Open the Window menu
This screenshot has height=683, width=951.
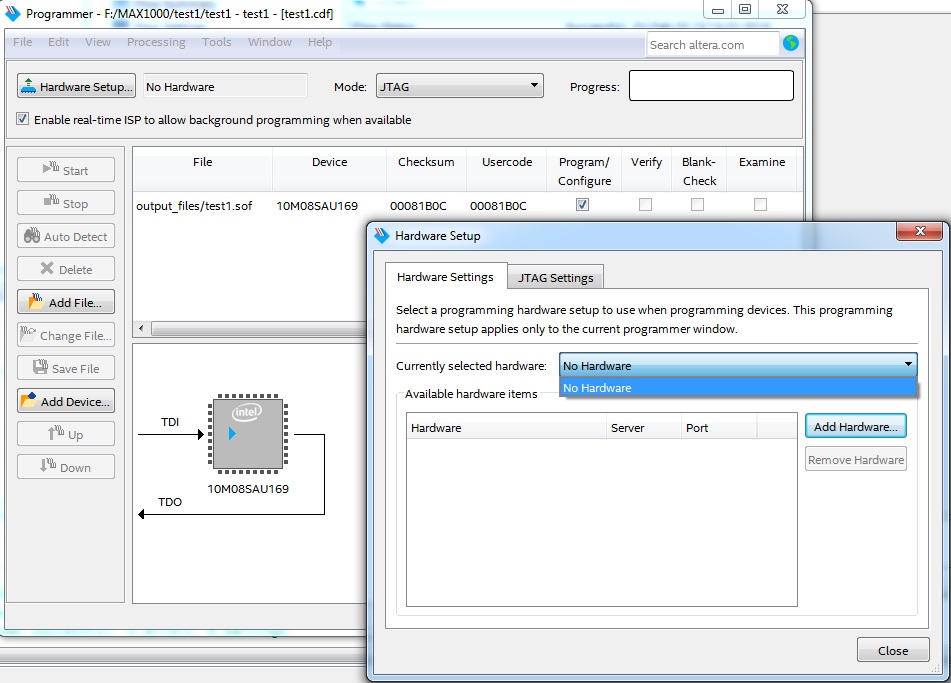(269, 42)
